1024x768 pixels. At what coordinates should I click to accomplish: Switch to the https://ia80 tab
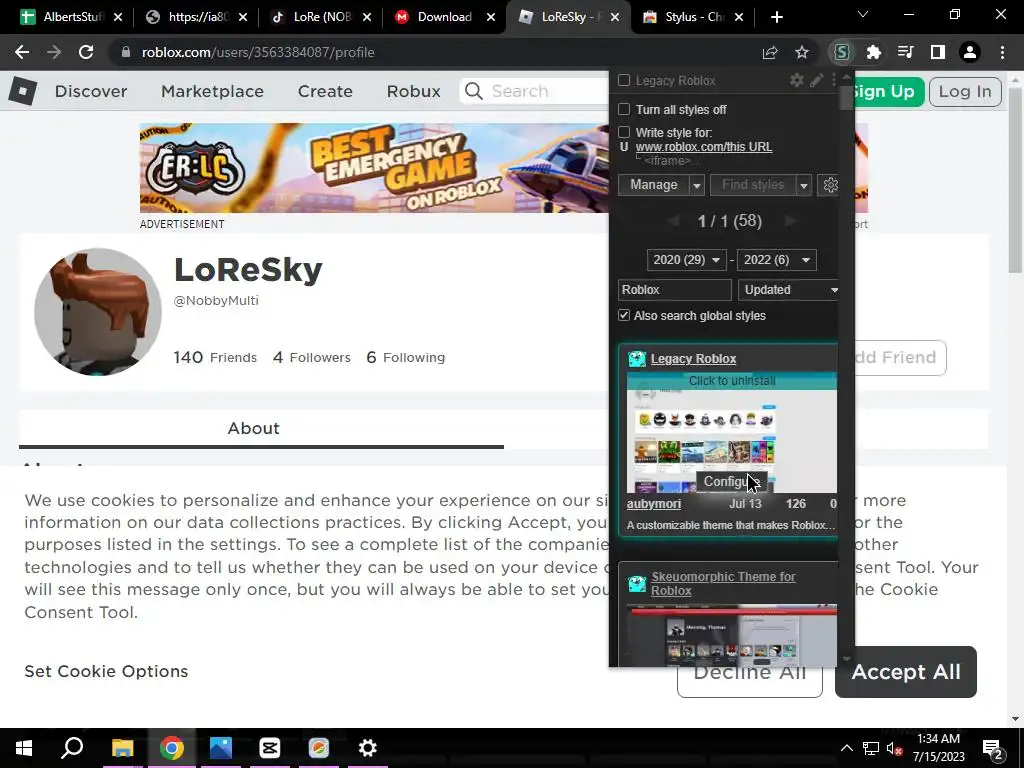[197, 17]
